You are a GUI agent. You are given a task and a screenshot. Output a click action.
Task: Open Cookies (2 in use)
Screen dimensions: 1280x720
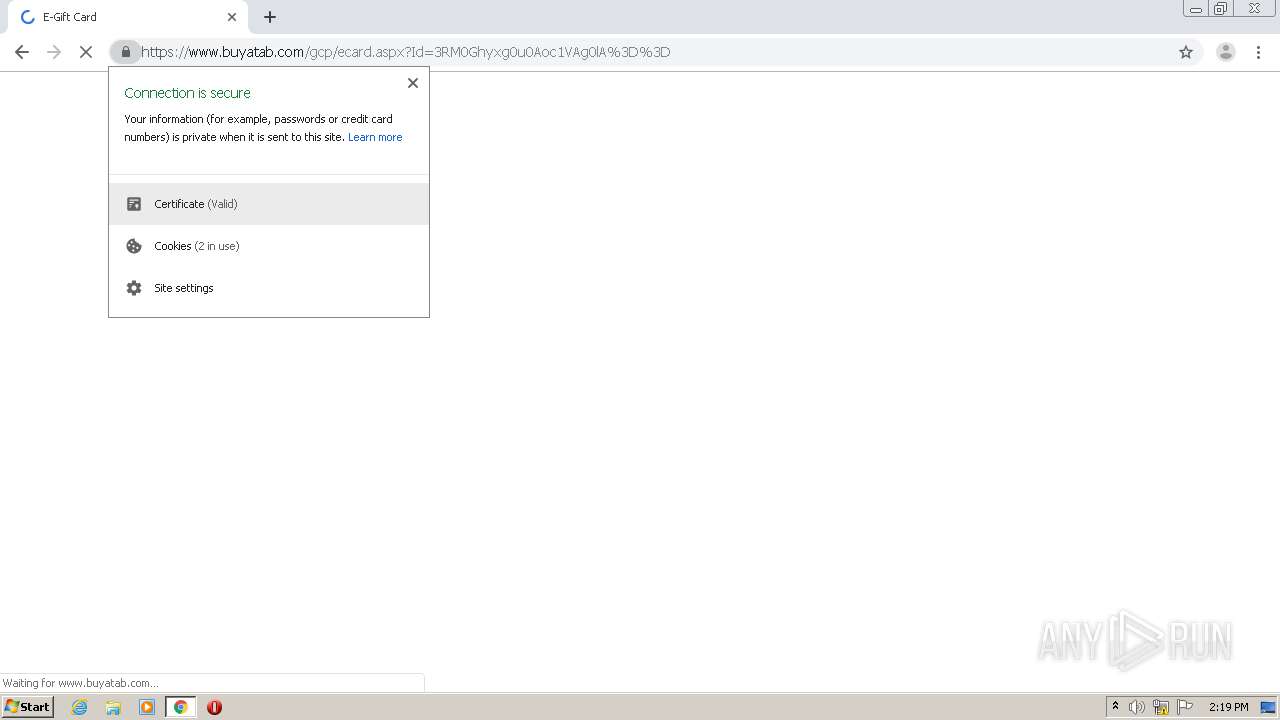tap(269, 246)
